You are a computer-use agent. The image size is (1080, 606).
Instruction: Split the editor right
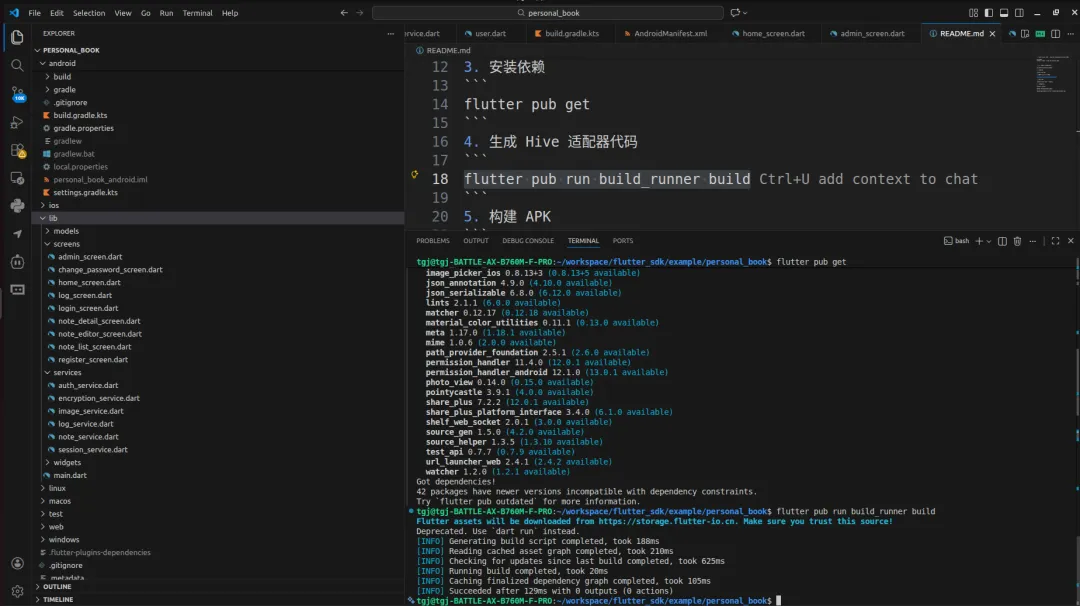(1055, 33)
